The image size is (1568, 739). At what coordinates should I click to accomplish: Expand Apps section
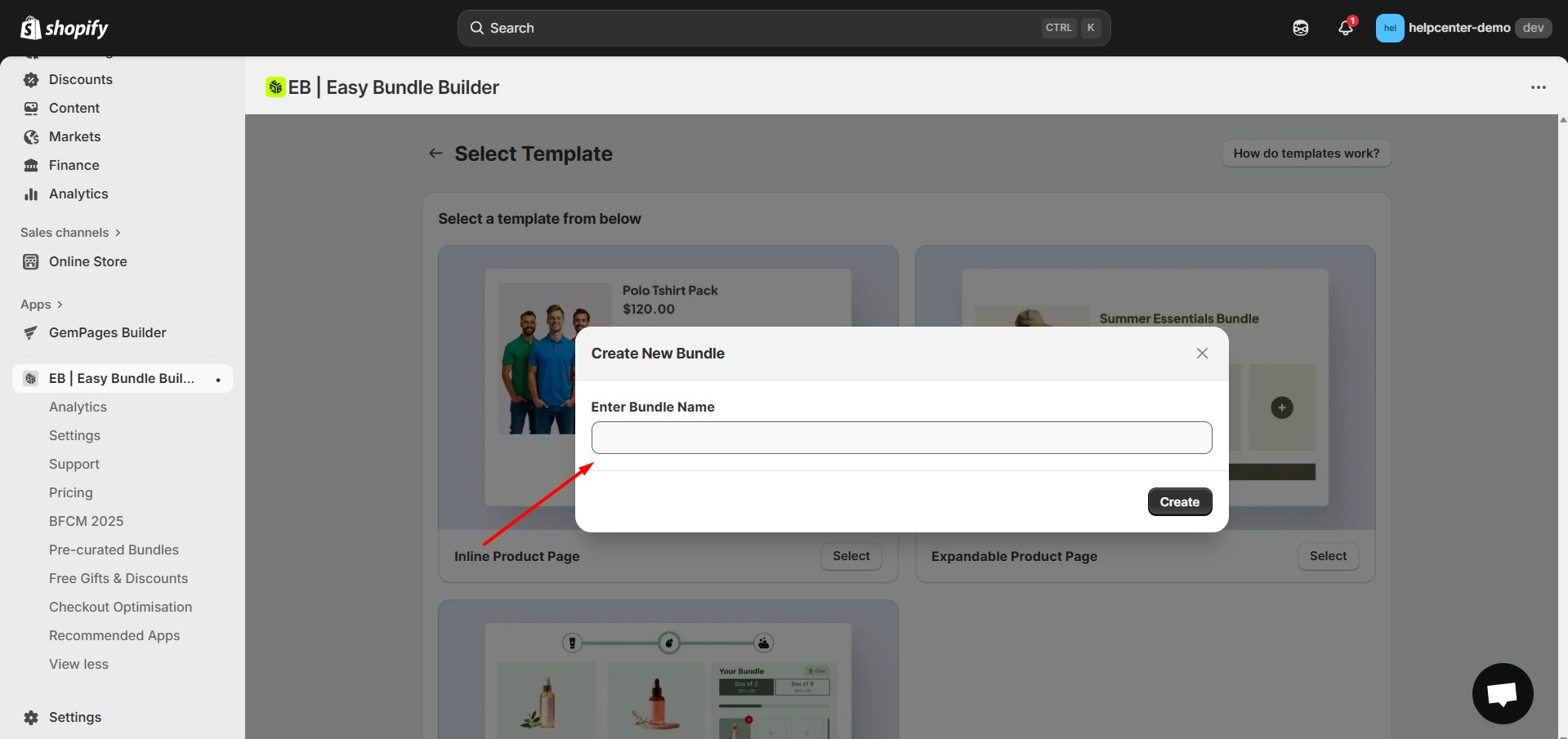click(42, 305)
